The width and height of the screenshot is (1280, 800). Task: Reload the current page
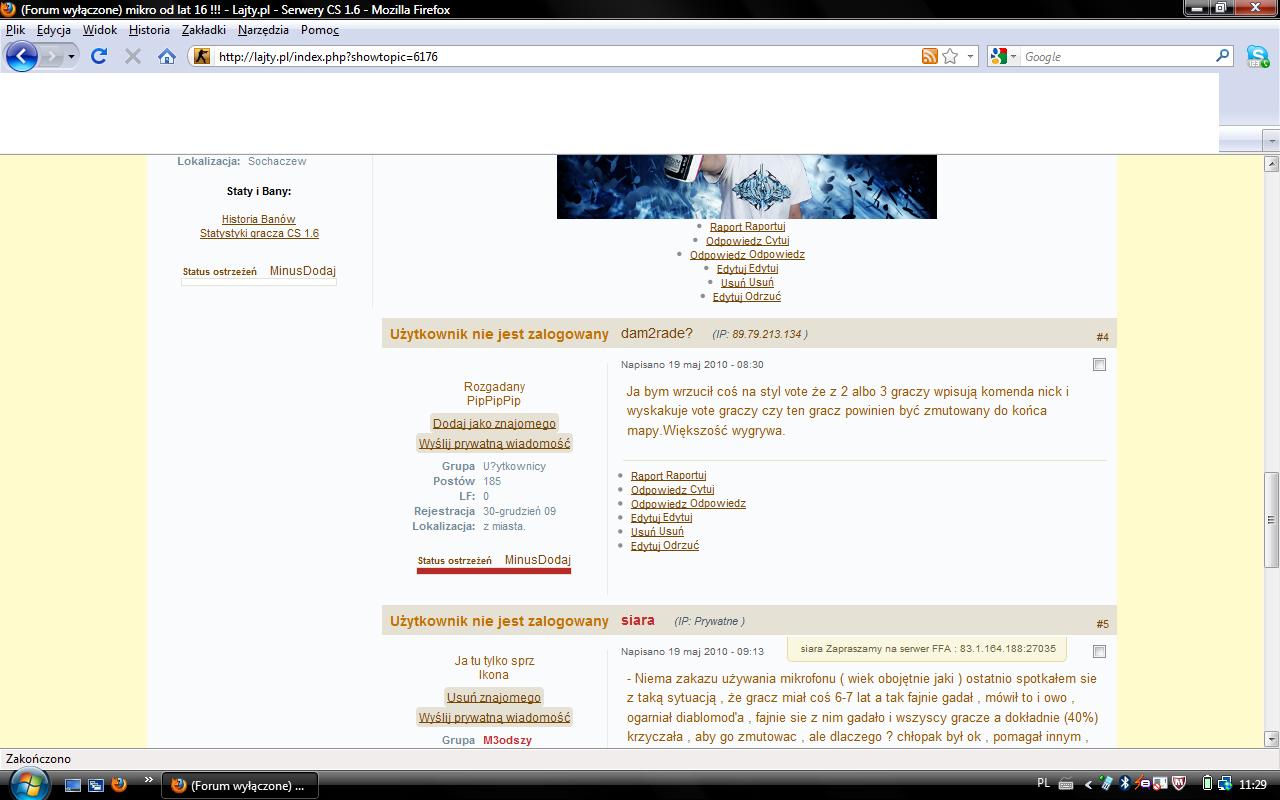click(98, 56)
